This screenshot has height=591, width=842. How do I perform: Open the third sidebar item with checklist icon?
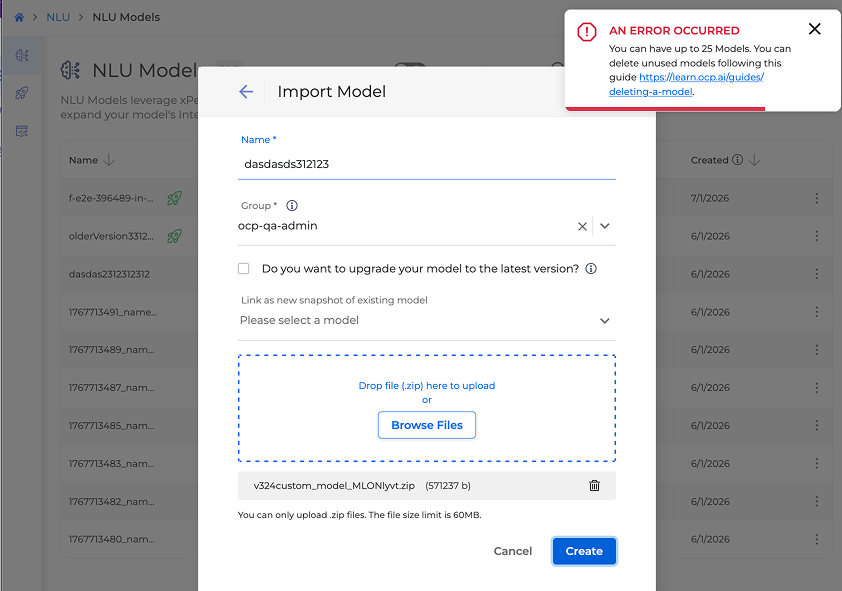22,131
